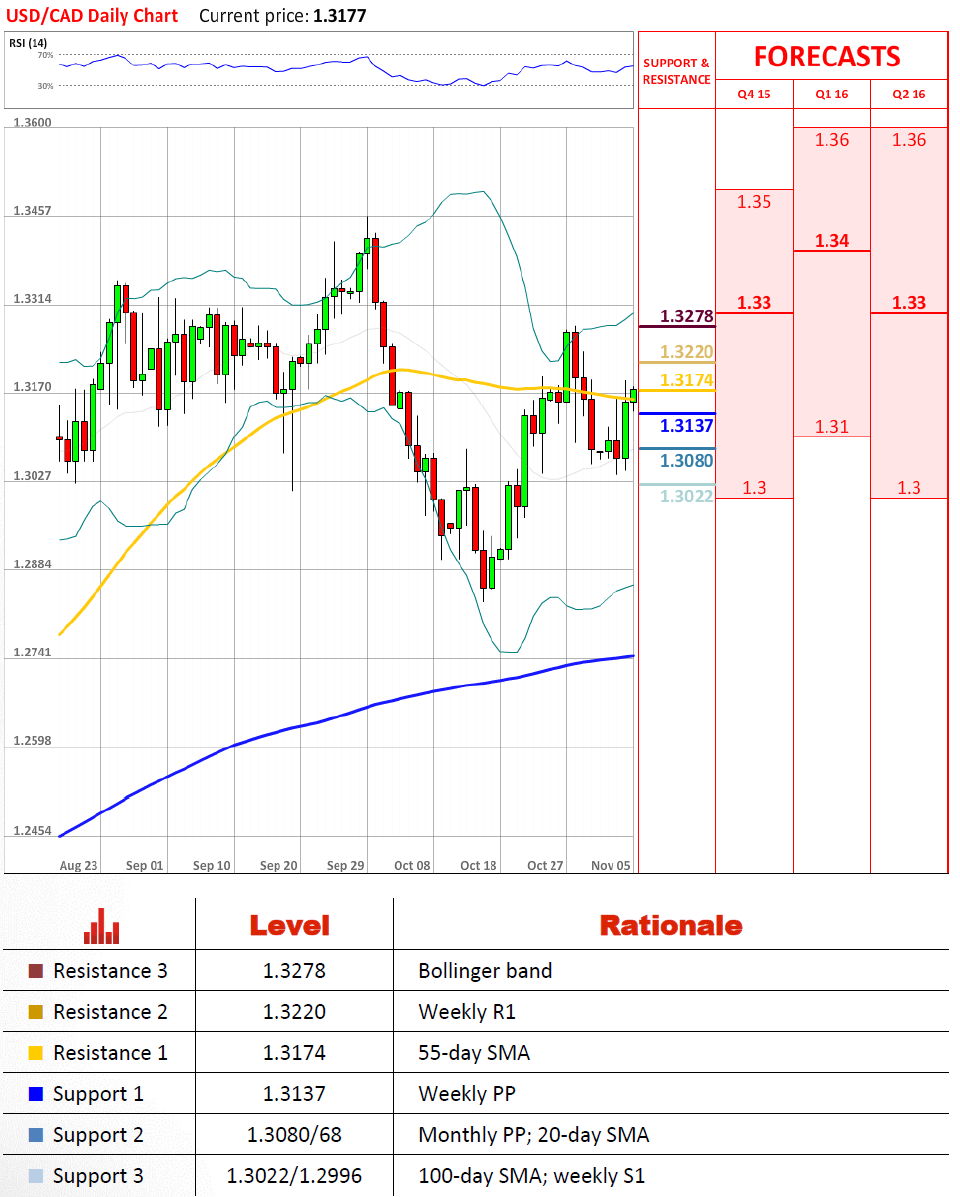Click the Resistance 1 yellow swatch

click(35, 1053)
